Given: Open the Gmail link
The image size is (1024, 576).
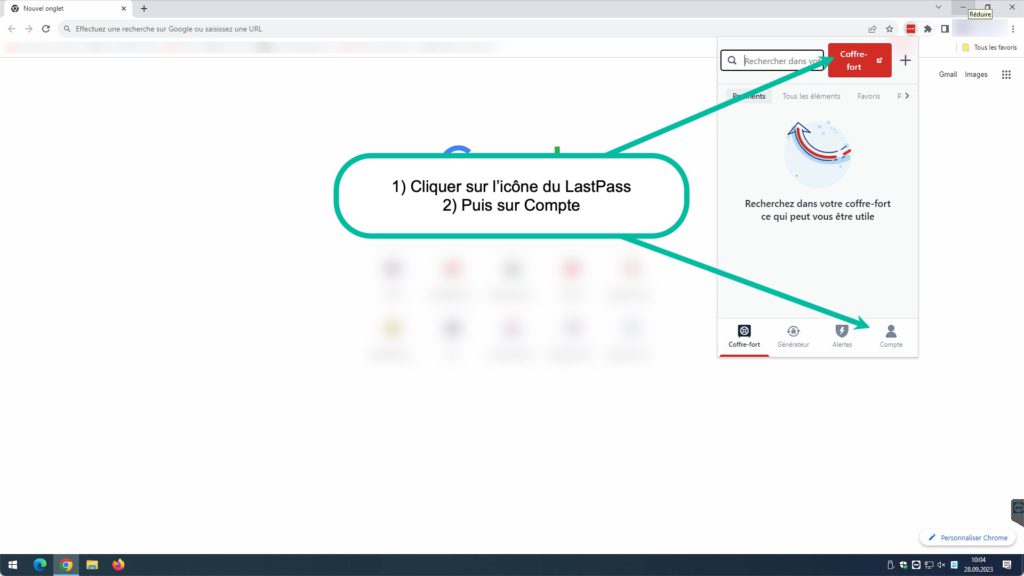Looking at the screenshot, I should tap(948, 74).
